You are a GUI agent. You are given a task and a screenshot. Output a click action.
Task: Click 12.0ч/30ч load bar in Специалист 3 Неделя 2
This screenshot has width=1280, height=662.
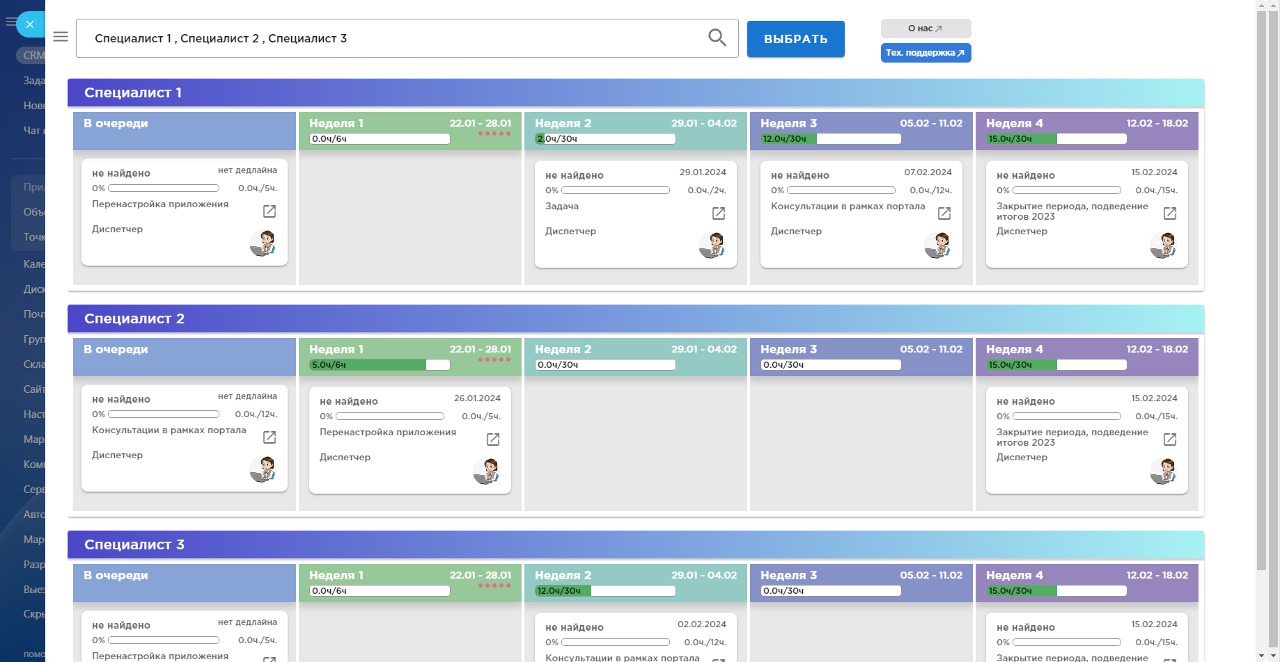tap(605, 591)
